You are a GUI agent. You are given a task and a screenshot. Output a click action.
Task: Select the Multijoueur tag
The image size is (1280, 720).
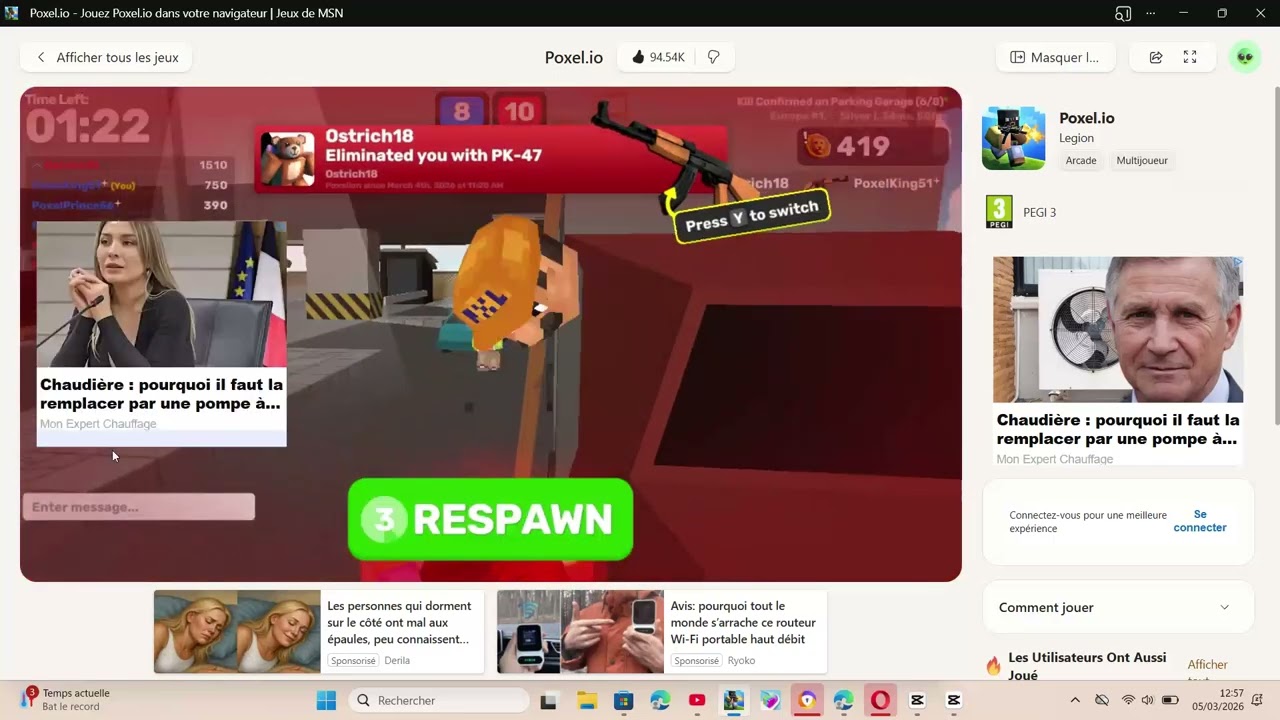pos(1142,160)
